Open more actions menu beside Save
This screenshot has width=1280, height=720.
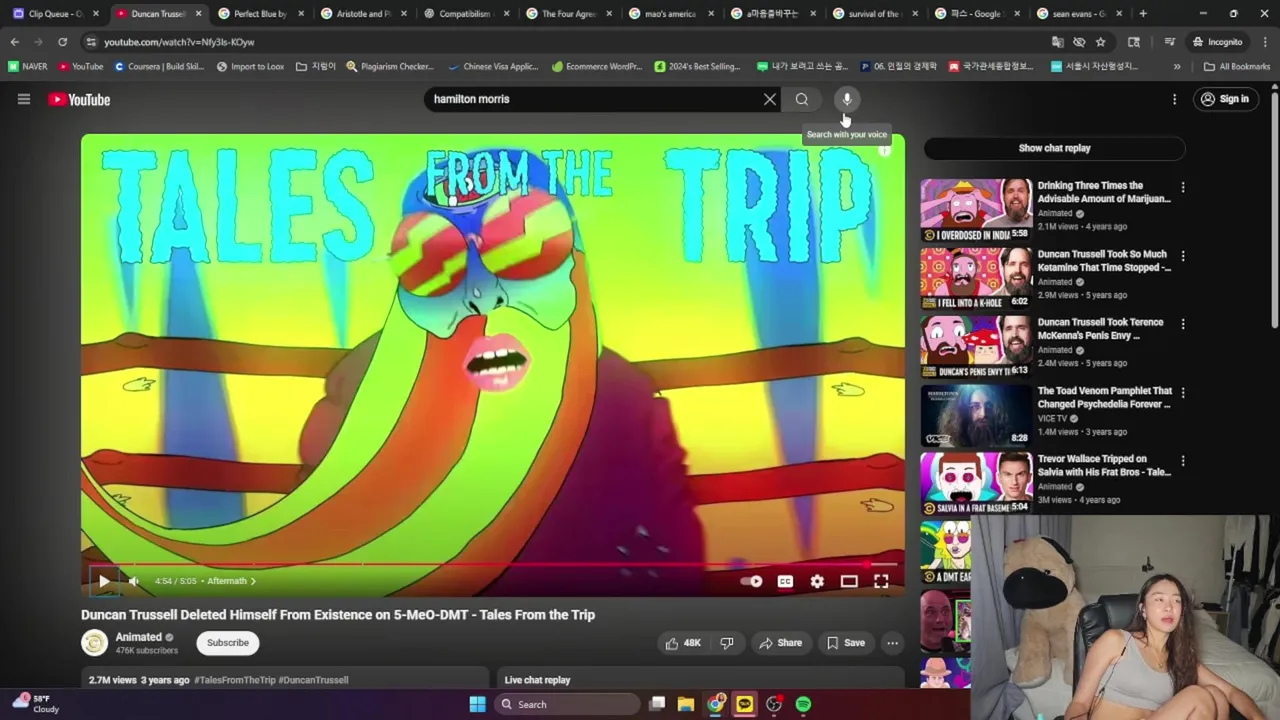892,643
